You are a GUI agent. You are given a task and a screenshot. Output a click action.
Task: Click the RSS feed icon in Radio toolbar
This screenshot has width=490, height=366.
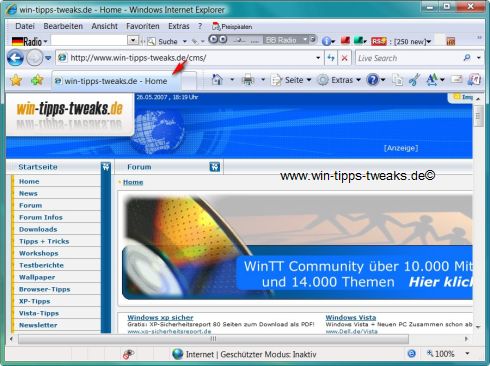[379, 41]
